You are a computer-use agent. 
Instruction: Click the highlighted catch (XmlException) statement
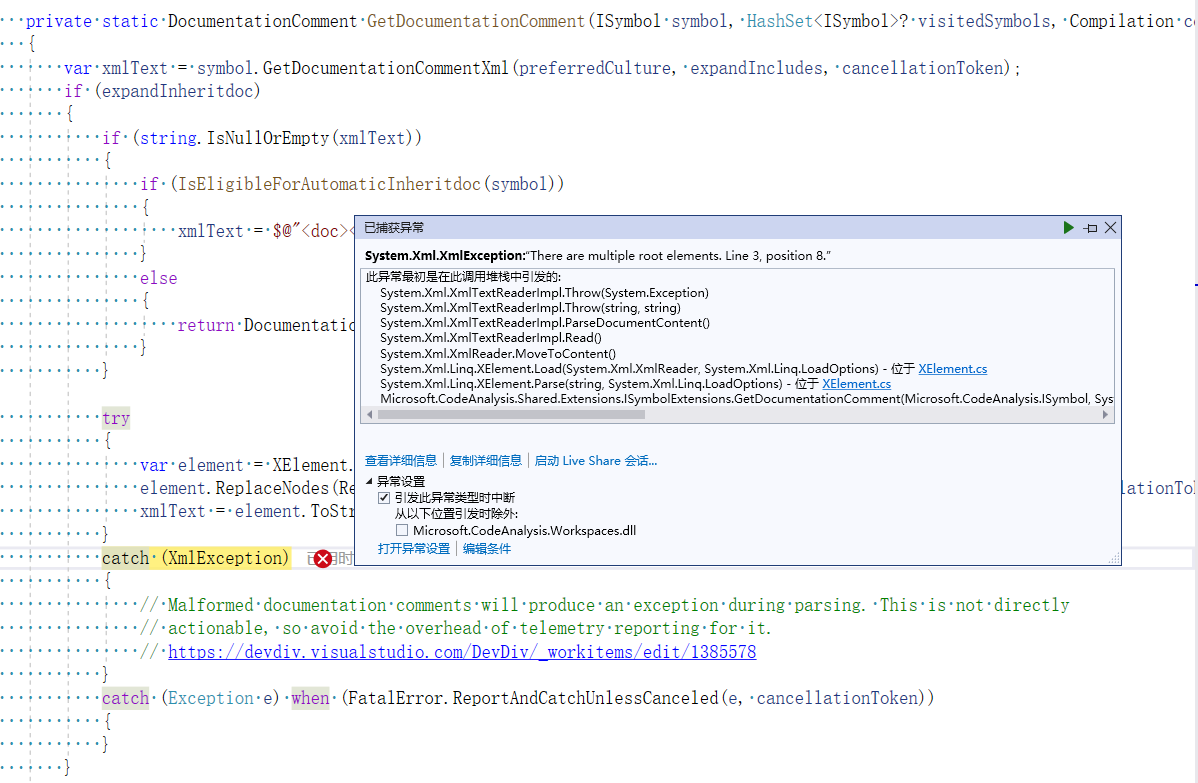pyautogui.click(x=196, y=558)
